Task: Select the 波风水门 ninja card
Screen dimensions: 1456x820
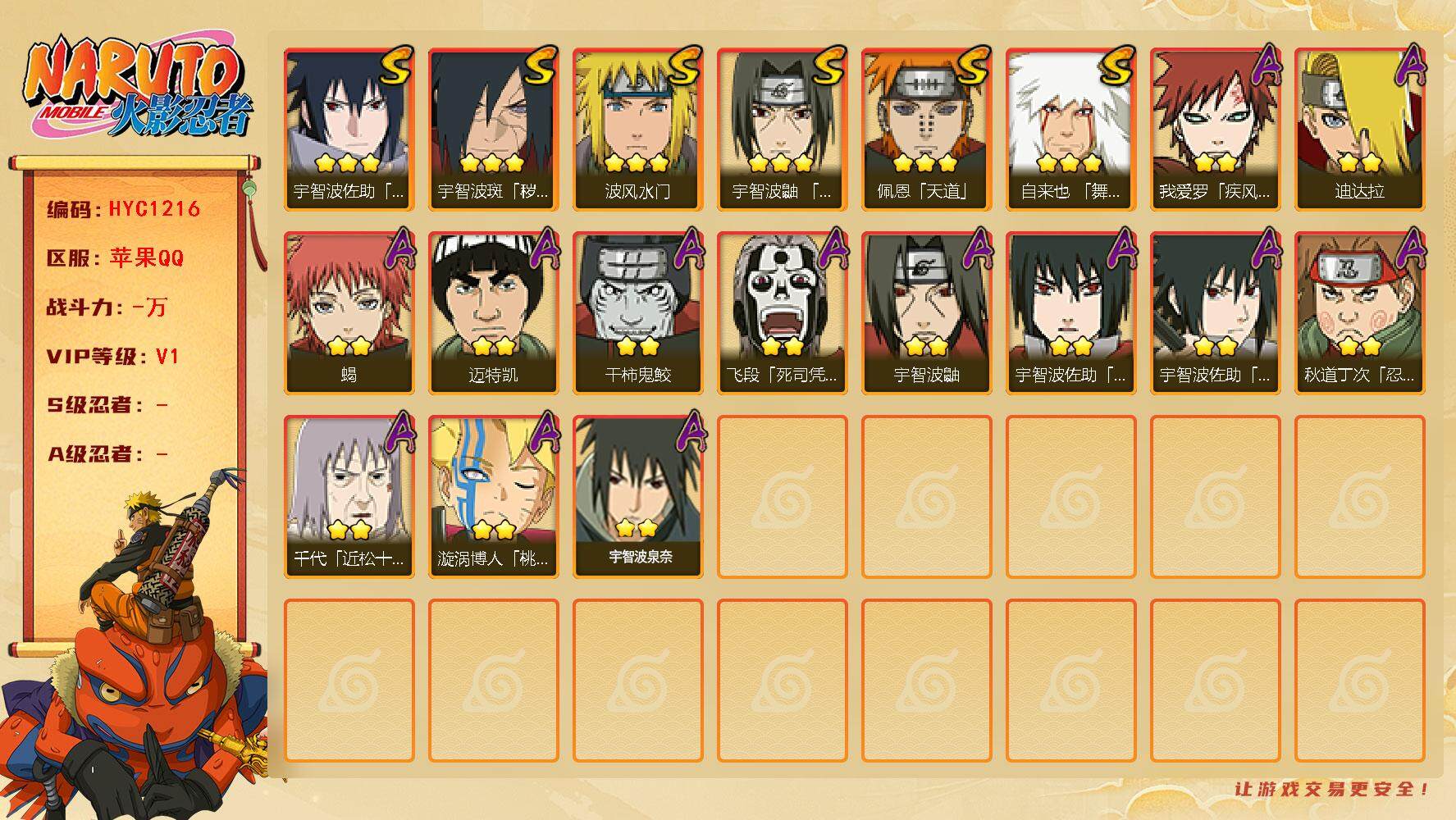Action: [x=637, y=130]
